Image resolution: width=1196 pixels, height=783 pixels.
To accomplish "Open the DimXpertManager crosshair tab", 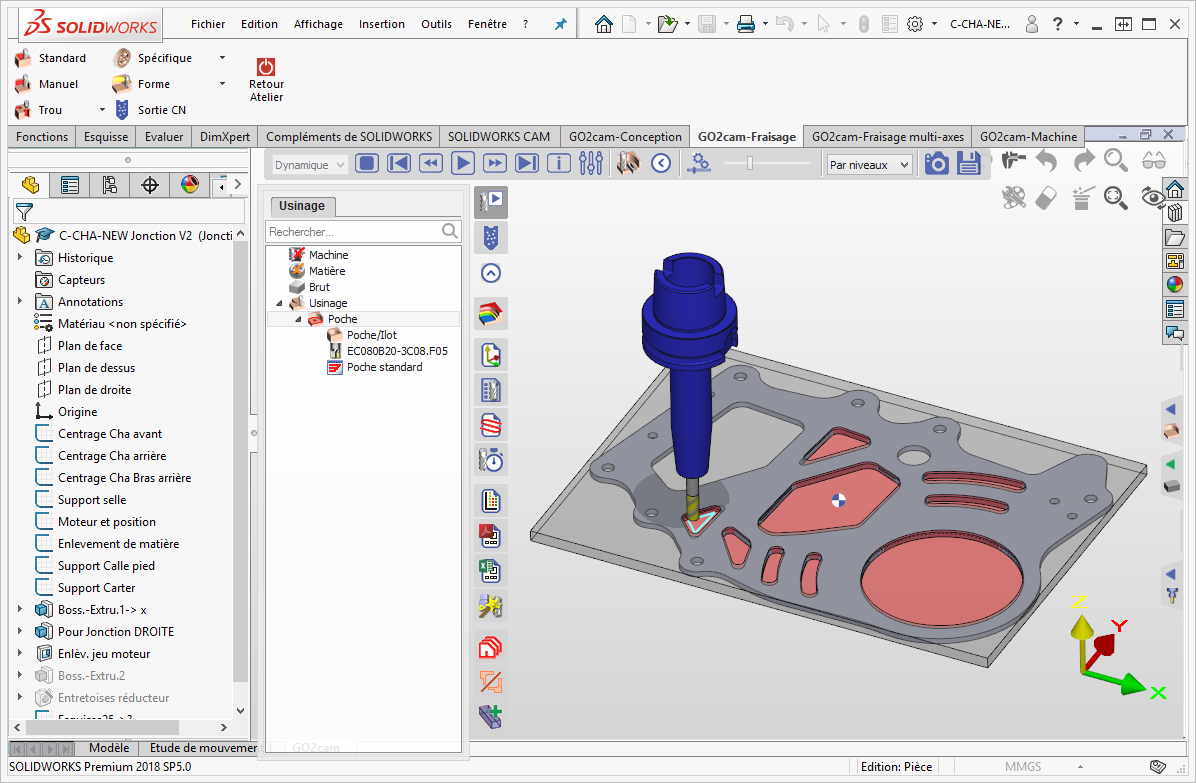I will (x=150, y=185).
